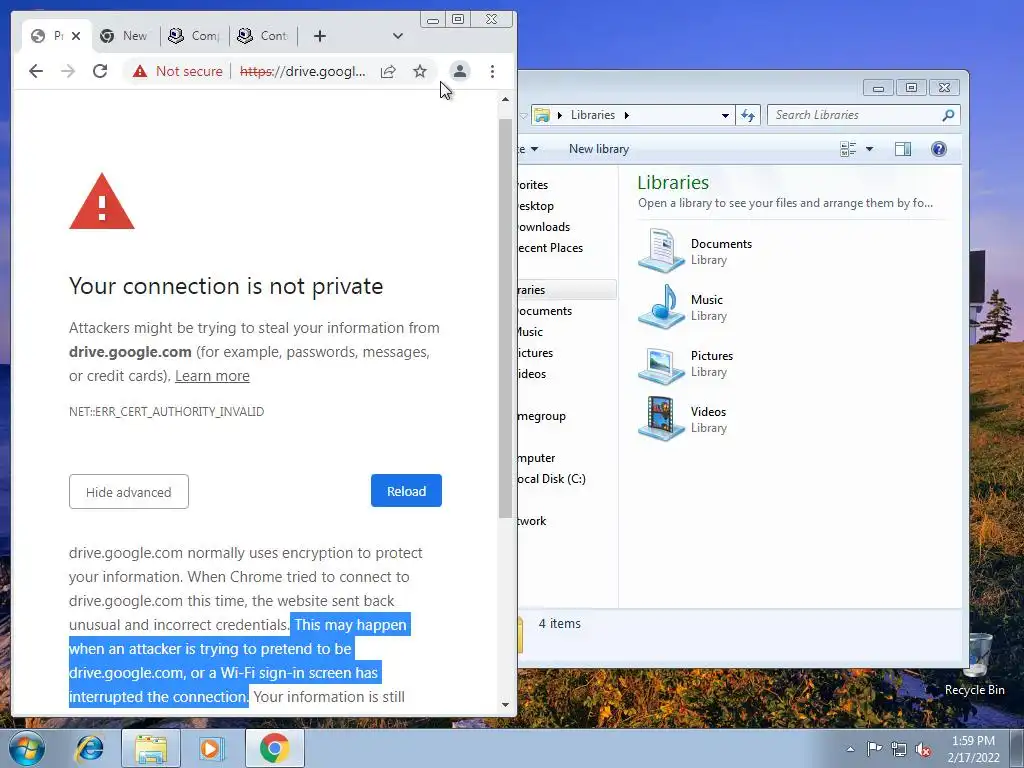Click NET::ERR_CERT_AUTHORITY_INVALID error code
Image resolution: width=1024 pixels, height=768 pixels.
click(167, 411)
